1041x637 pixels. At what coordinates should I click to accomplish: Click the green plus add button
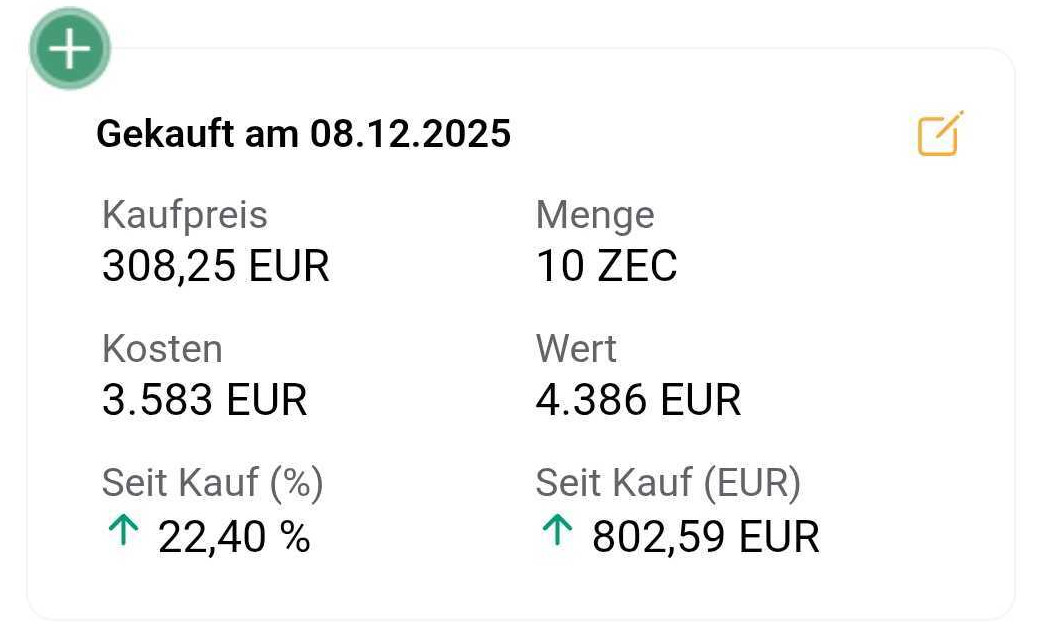tap(69, 49)
